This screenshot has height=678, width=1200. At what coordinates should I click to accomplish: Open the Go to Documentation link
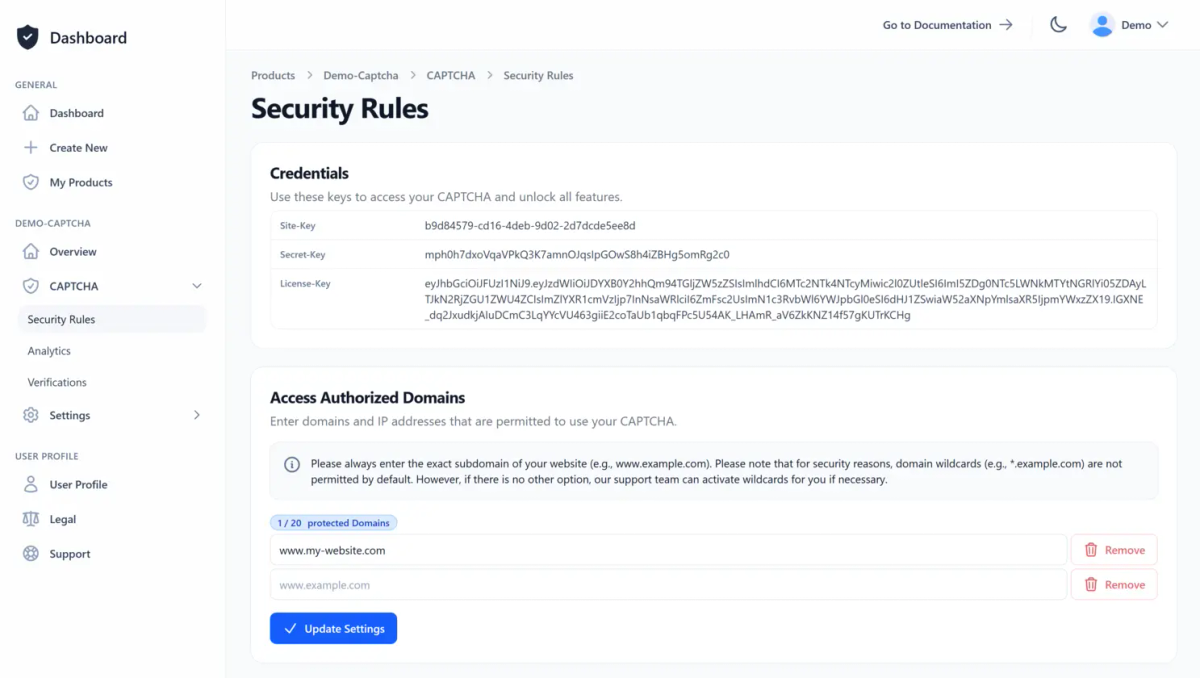[947, 25]
